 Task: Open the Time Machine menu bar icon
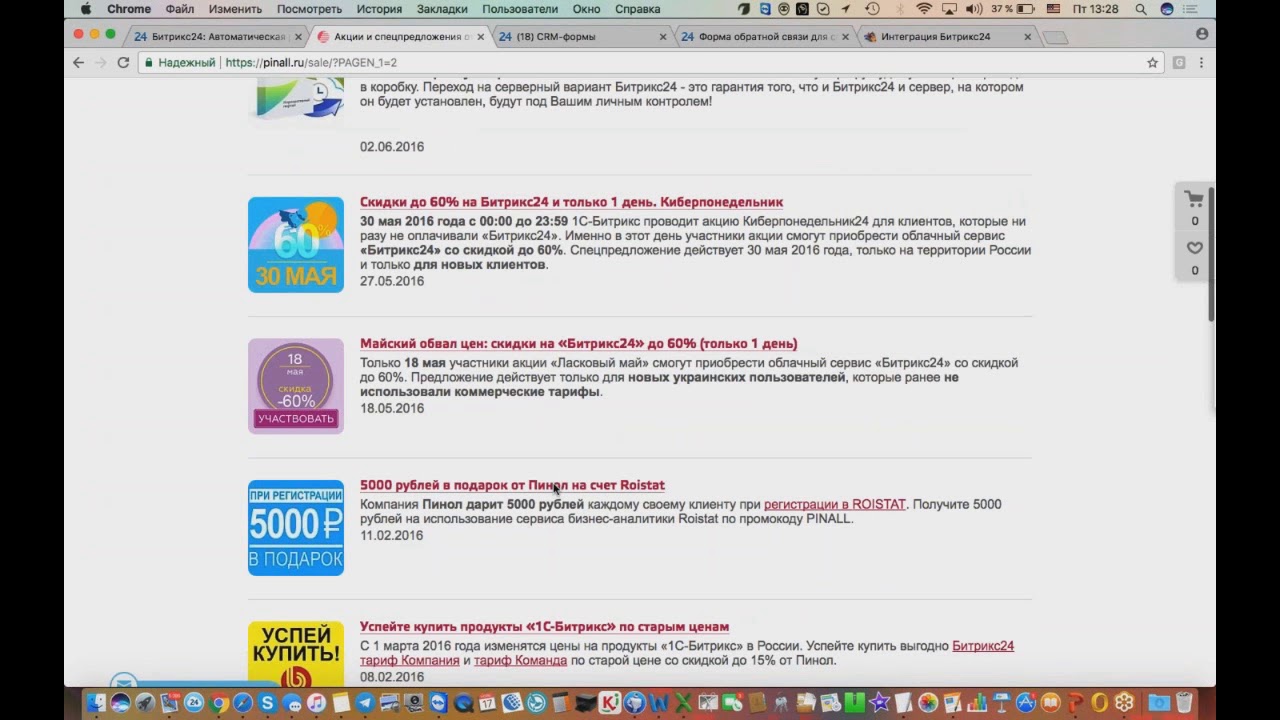(872, 9)
